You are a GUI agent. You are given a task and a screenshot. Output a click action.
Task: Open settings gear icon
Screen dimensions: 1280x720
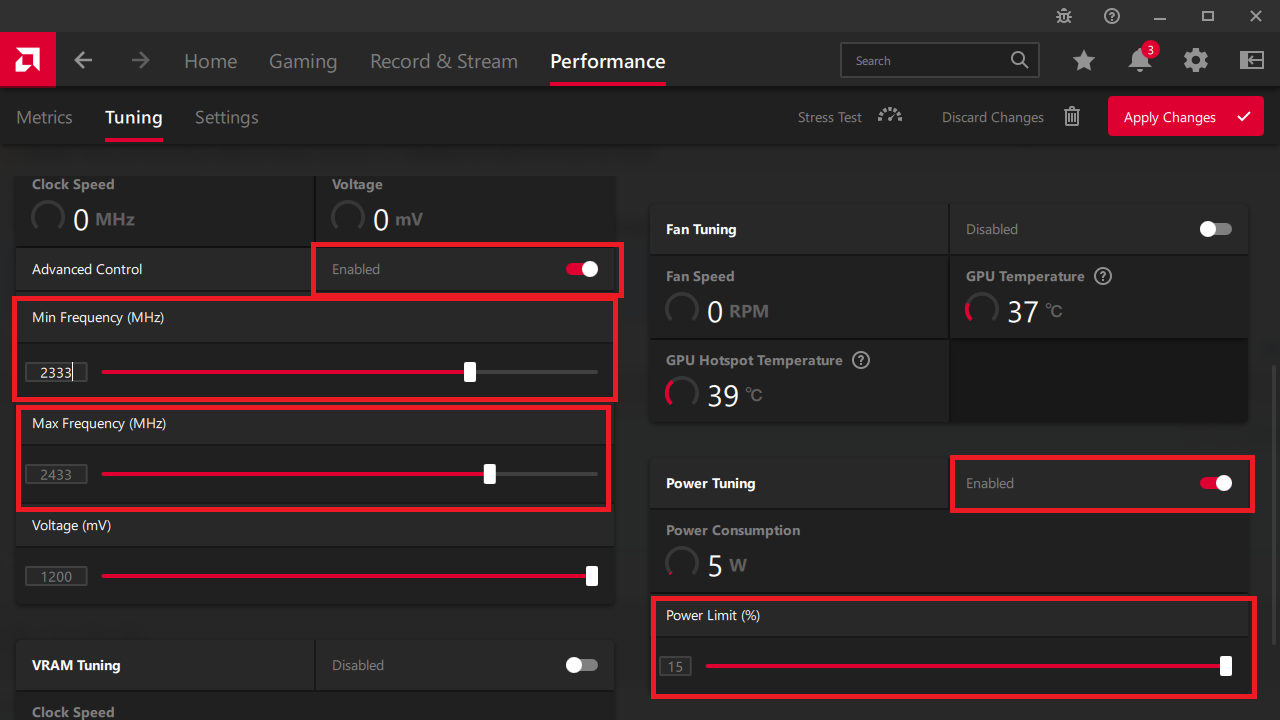click(x=1196, y=61)
